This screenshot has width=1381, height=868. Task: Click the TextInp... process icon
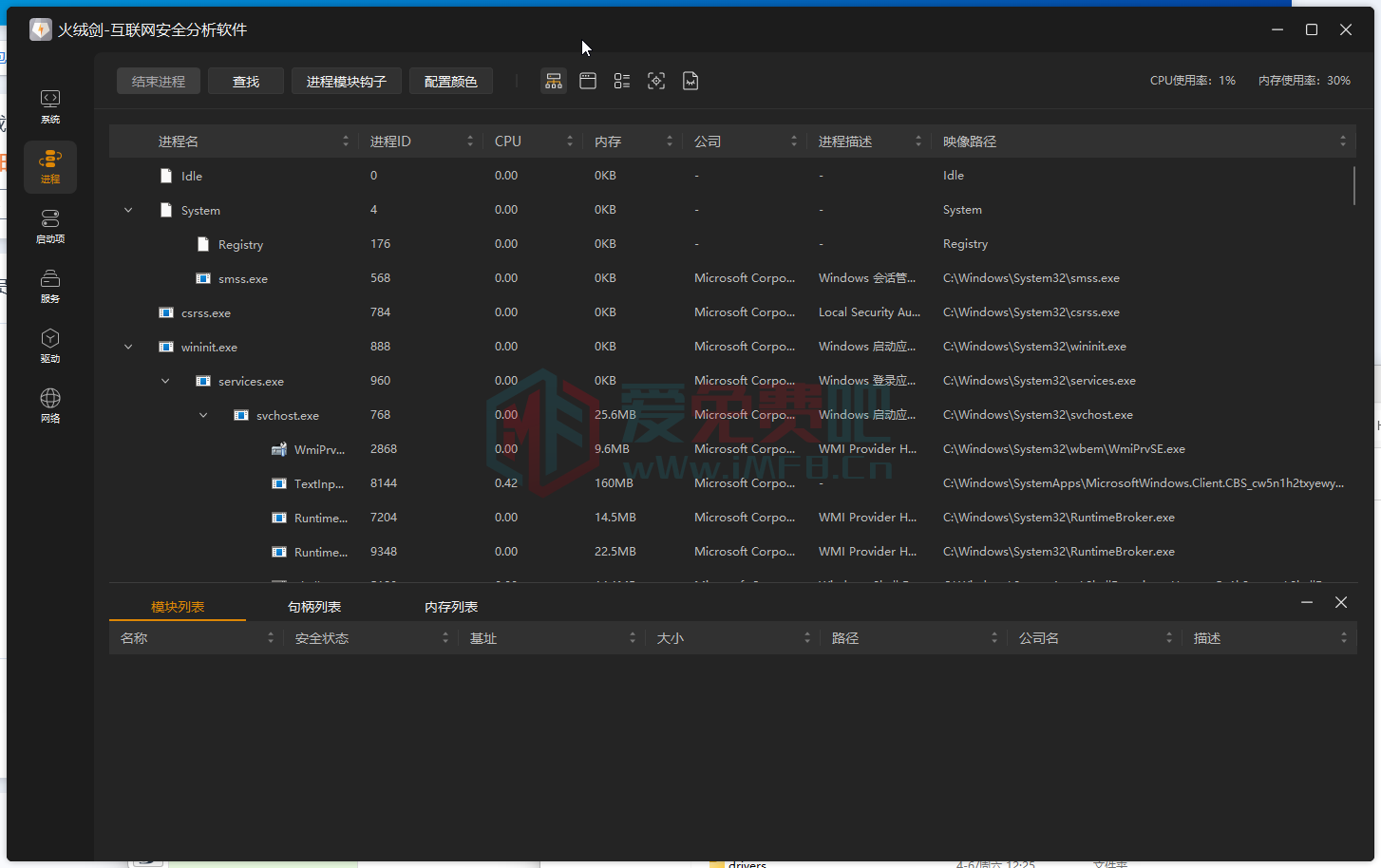point(279,483)
